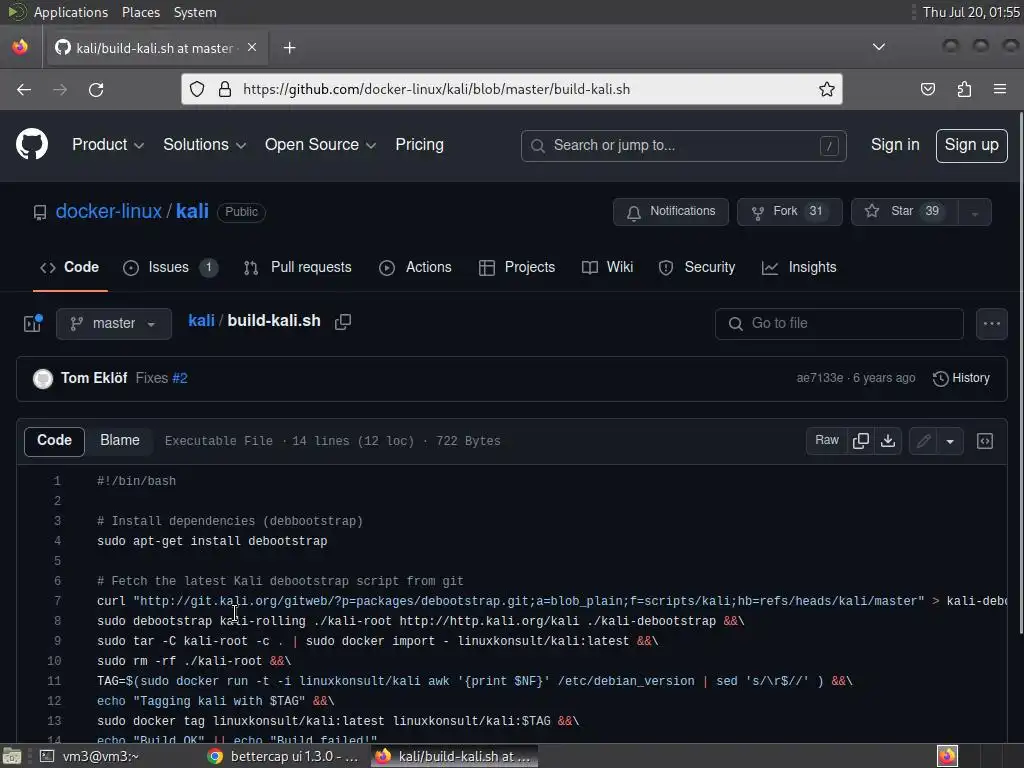
Task: Click Sign in
Action: click(x=895, y=144)
